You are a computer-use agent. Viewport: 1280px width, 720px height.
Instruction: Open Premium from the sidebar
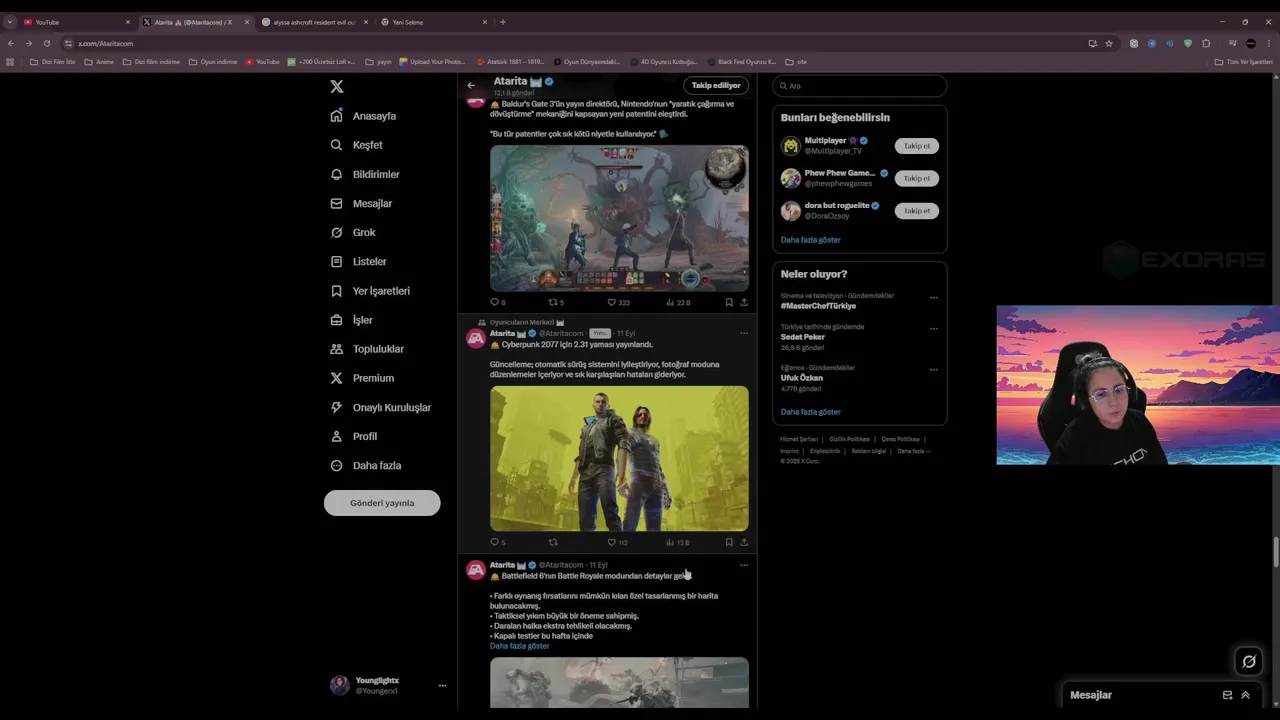pyautogui.click(x=362, y=378)
